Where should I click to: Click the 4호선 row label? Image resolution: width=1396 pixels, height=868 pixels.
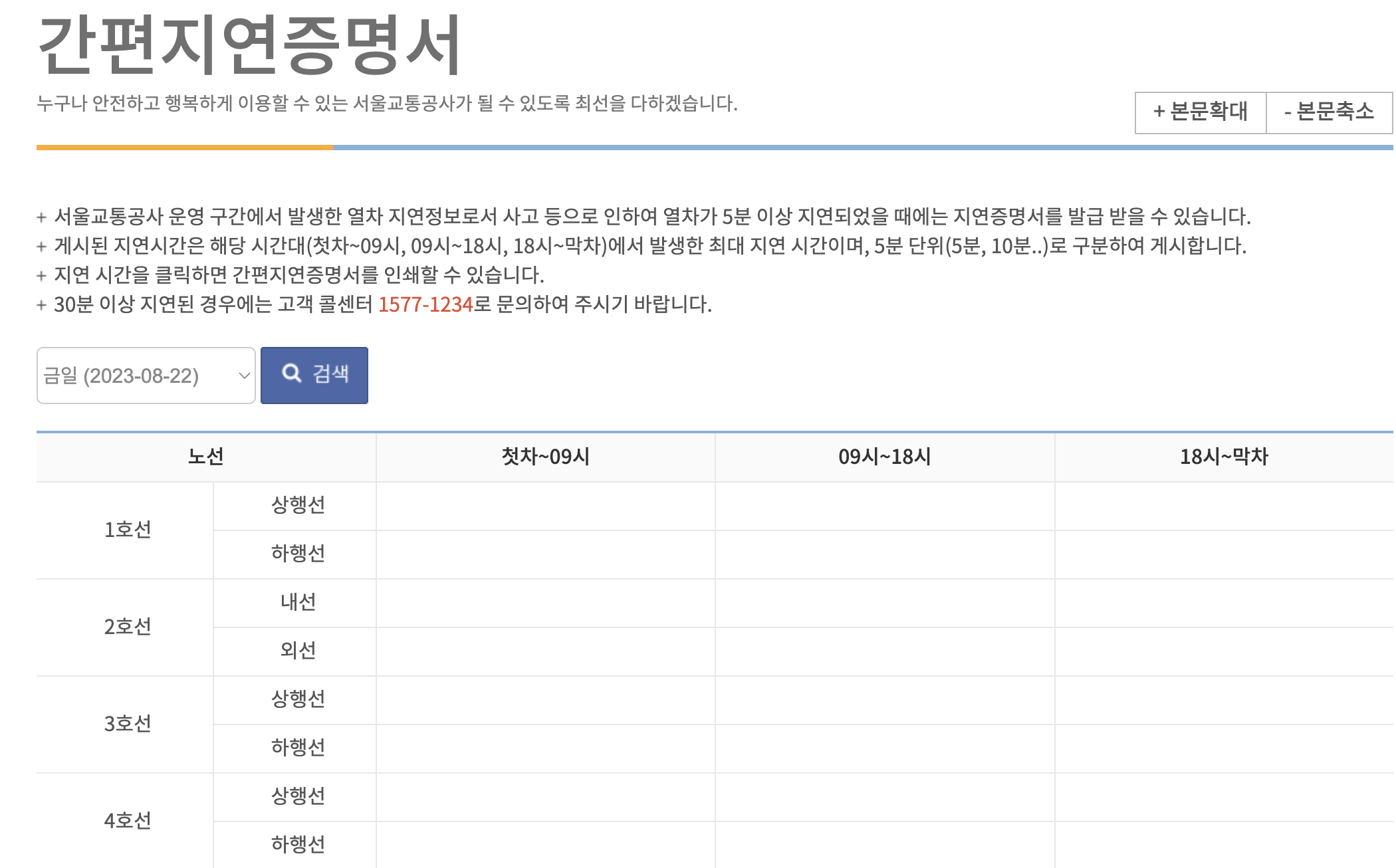click(x=127, y=821)
